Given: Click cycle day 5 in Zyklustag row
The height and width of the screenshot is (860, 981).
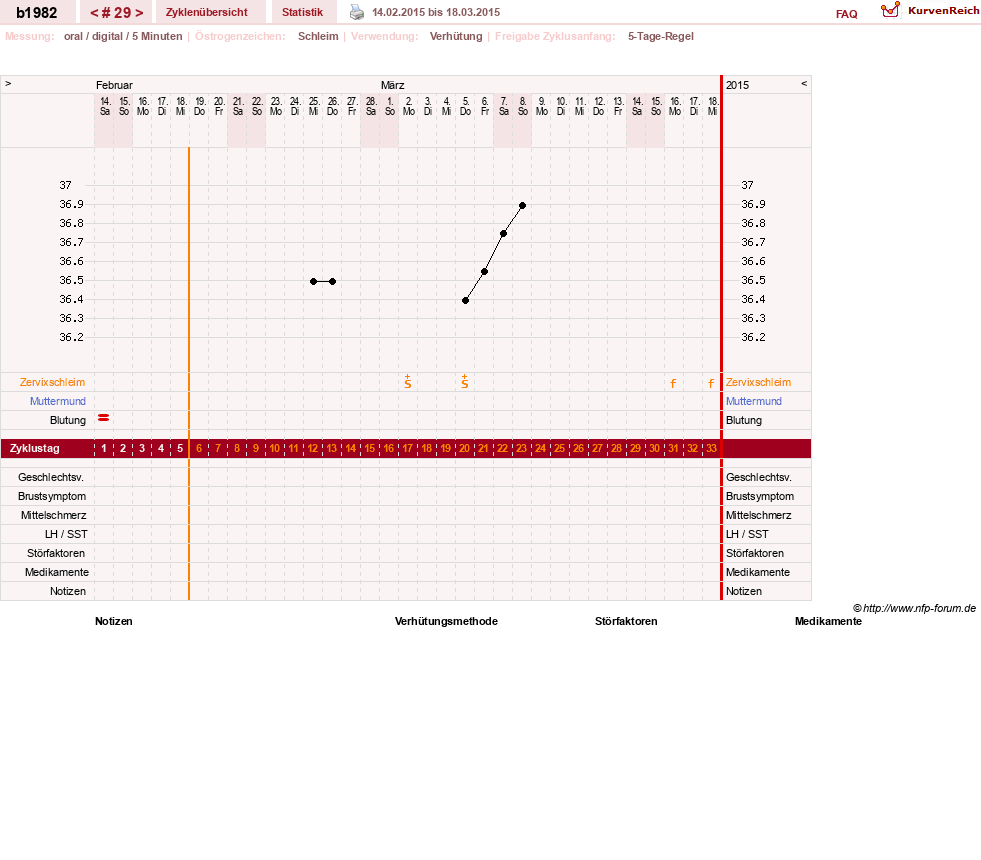Looking at the screenshot, I should click(180, 448).
